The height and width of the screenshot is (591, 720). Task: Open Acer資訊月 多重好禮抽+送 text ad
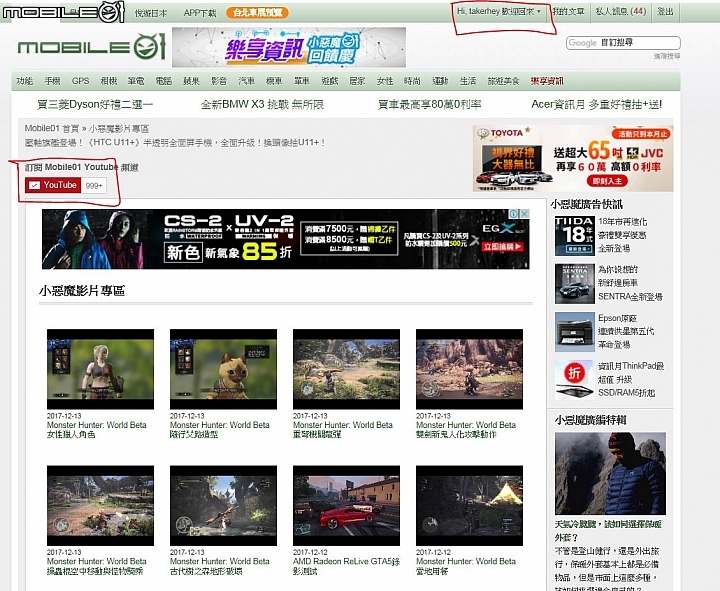596,105
